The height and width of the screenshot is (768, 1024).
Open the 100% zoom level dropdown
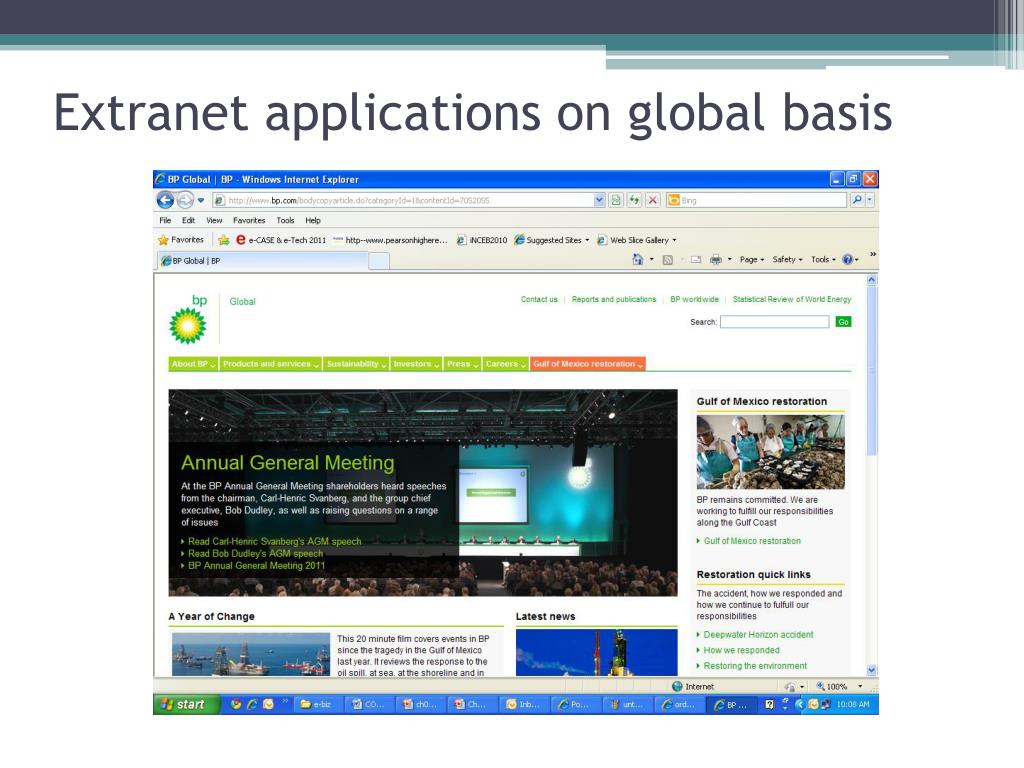point(860,686)
